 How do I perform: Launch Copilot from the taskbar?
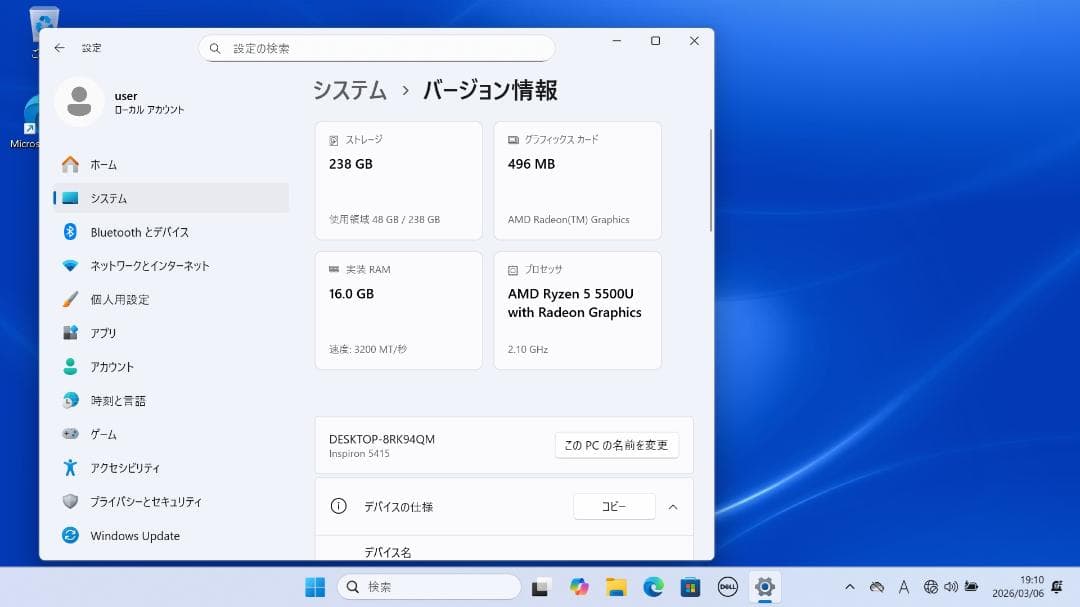(579, 587)
